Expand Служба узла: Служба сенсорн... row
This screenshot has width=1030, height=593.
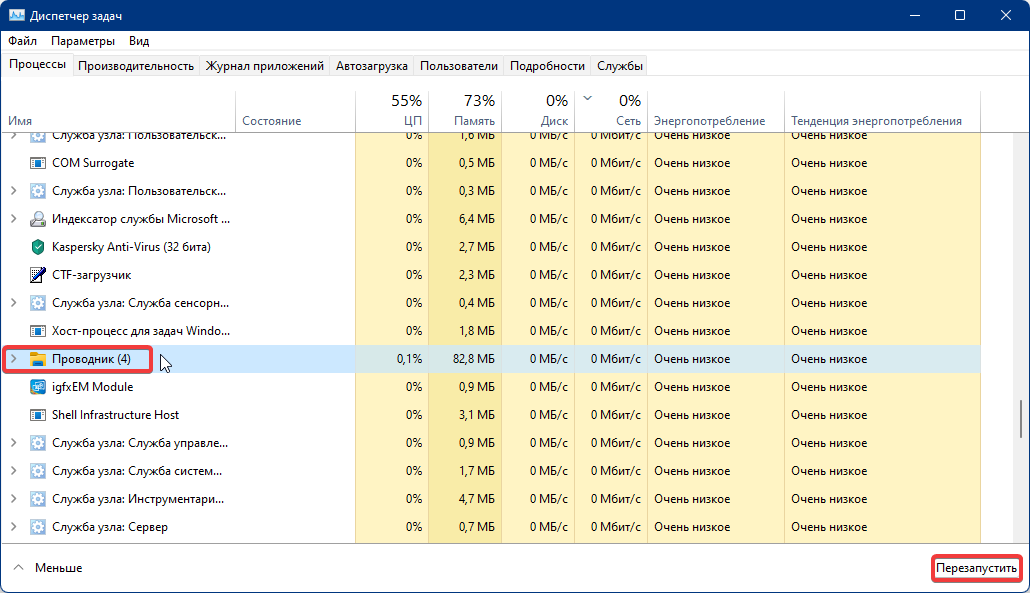click(x=13, y=303)
